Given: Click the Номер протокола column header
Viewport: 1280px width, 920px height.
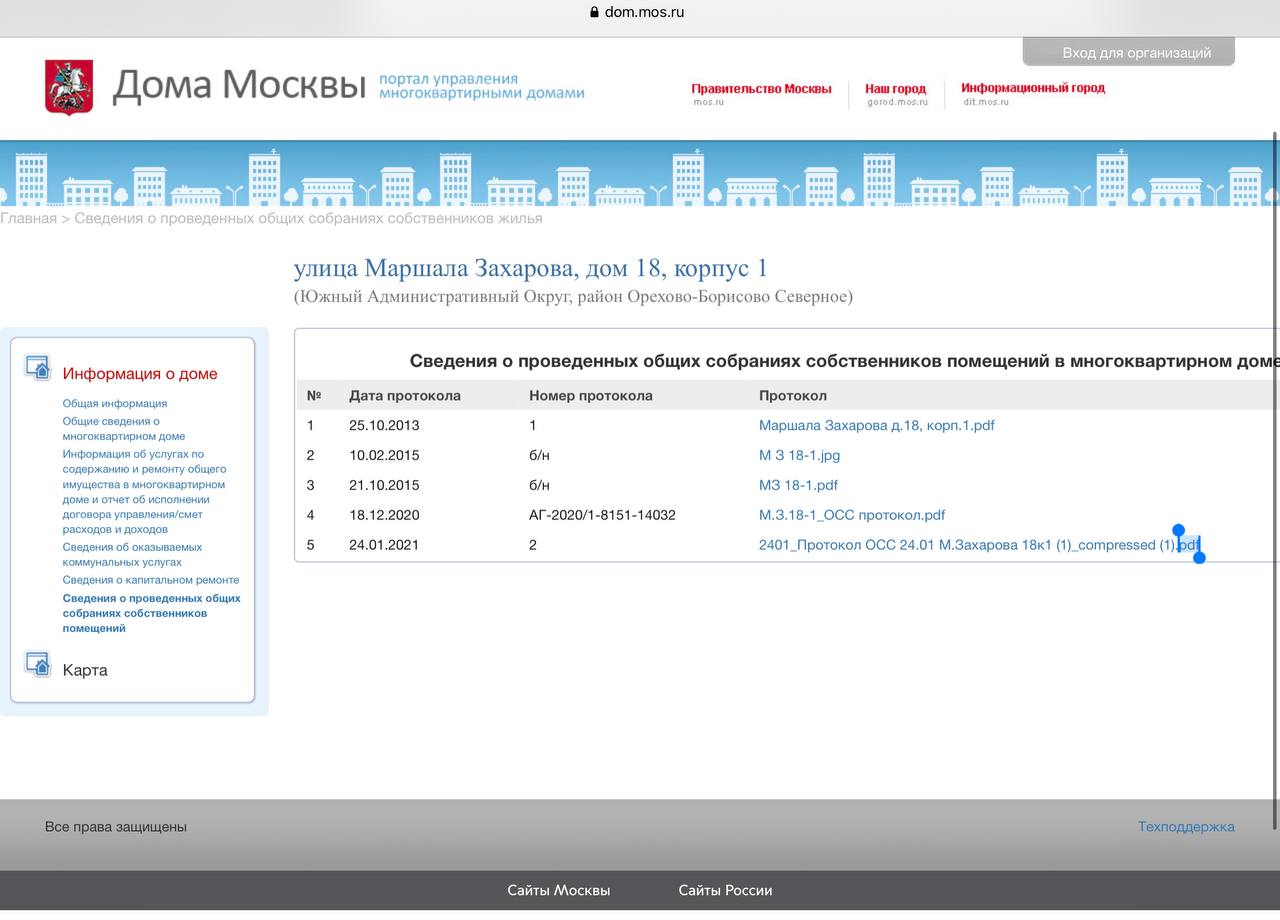Looking at the screenshot, I should coord(591,395).
